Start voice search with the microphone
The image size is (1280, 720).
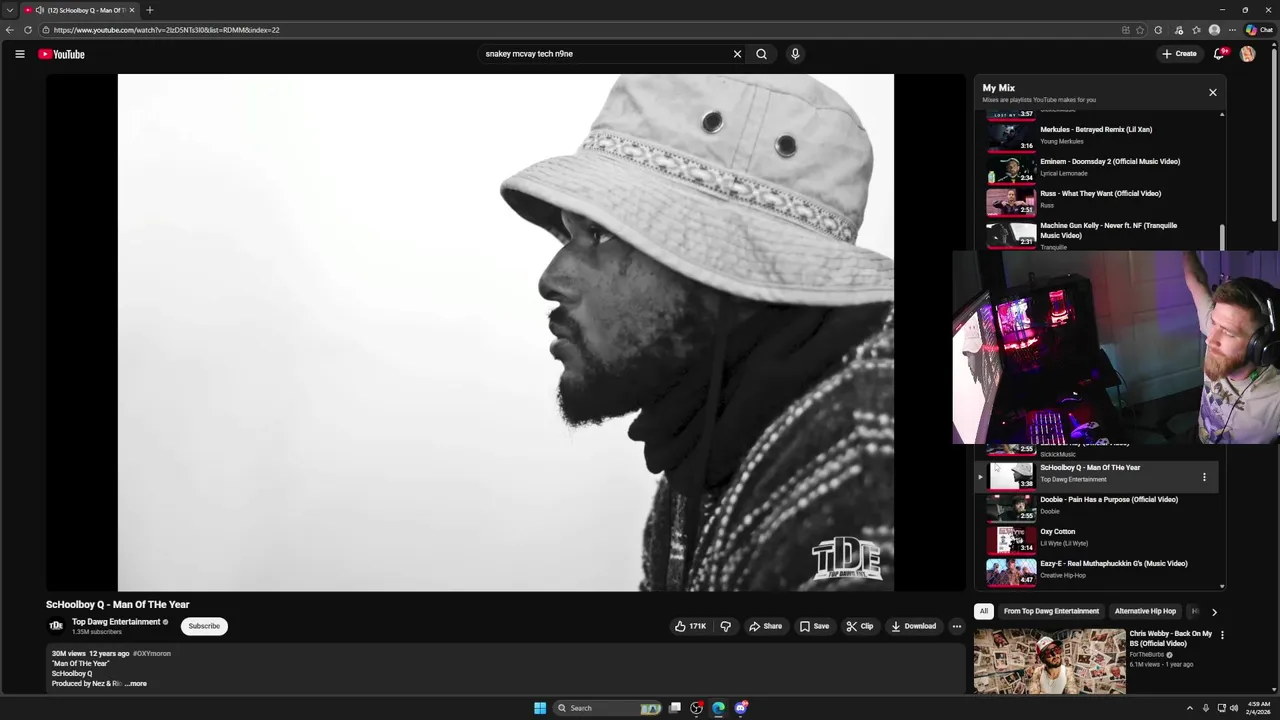tap(795, 54)
